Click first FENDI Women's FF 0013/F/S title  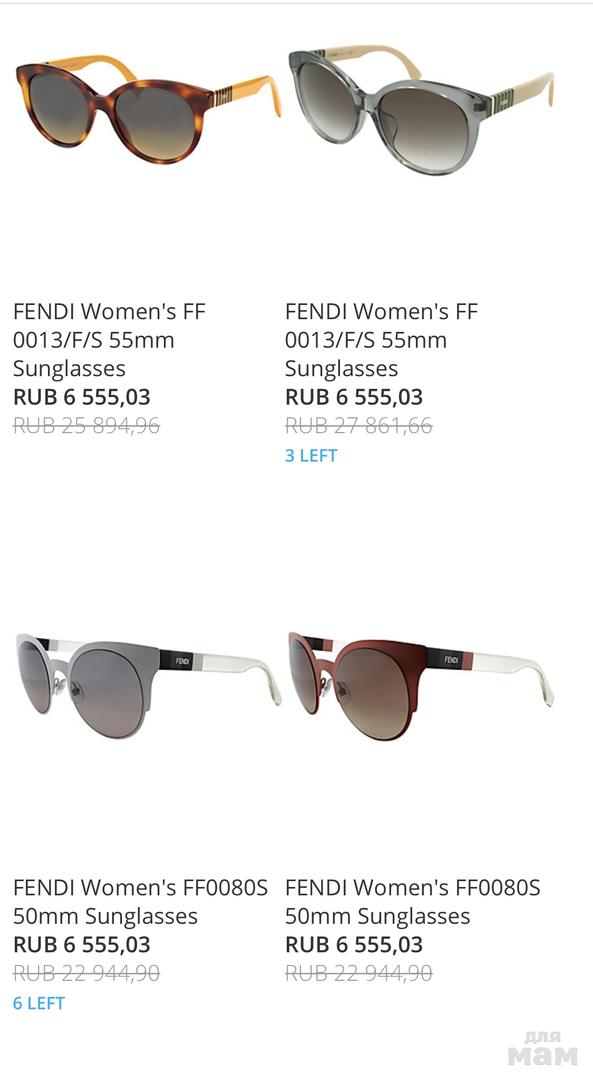tap(110, 340)
